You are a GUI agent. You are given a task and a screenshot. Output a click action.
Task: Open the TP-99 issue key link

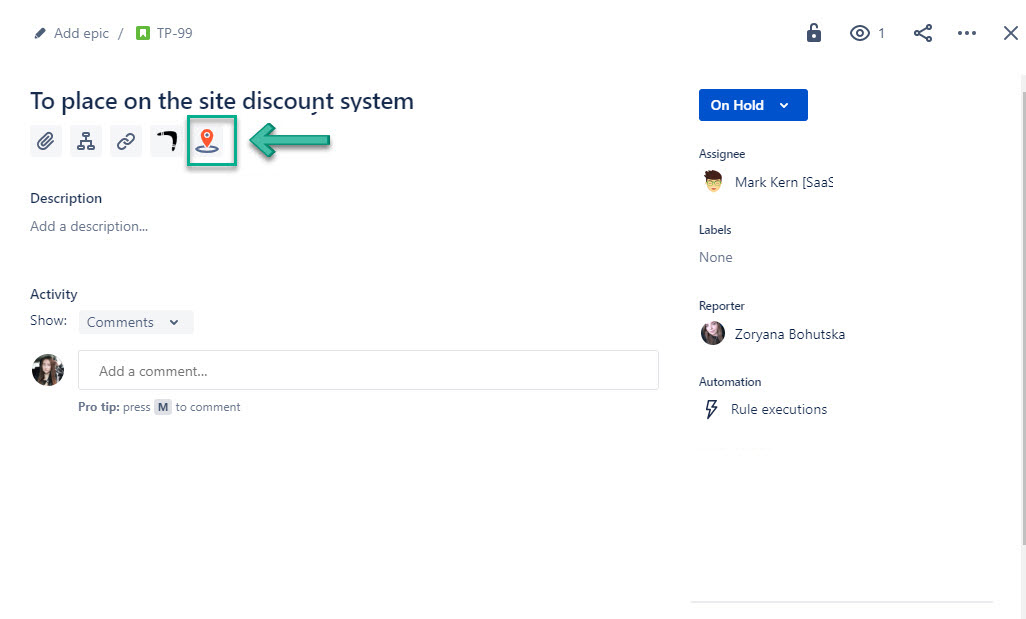174,33
